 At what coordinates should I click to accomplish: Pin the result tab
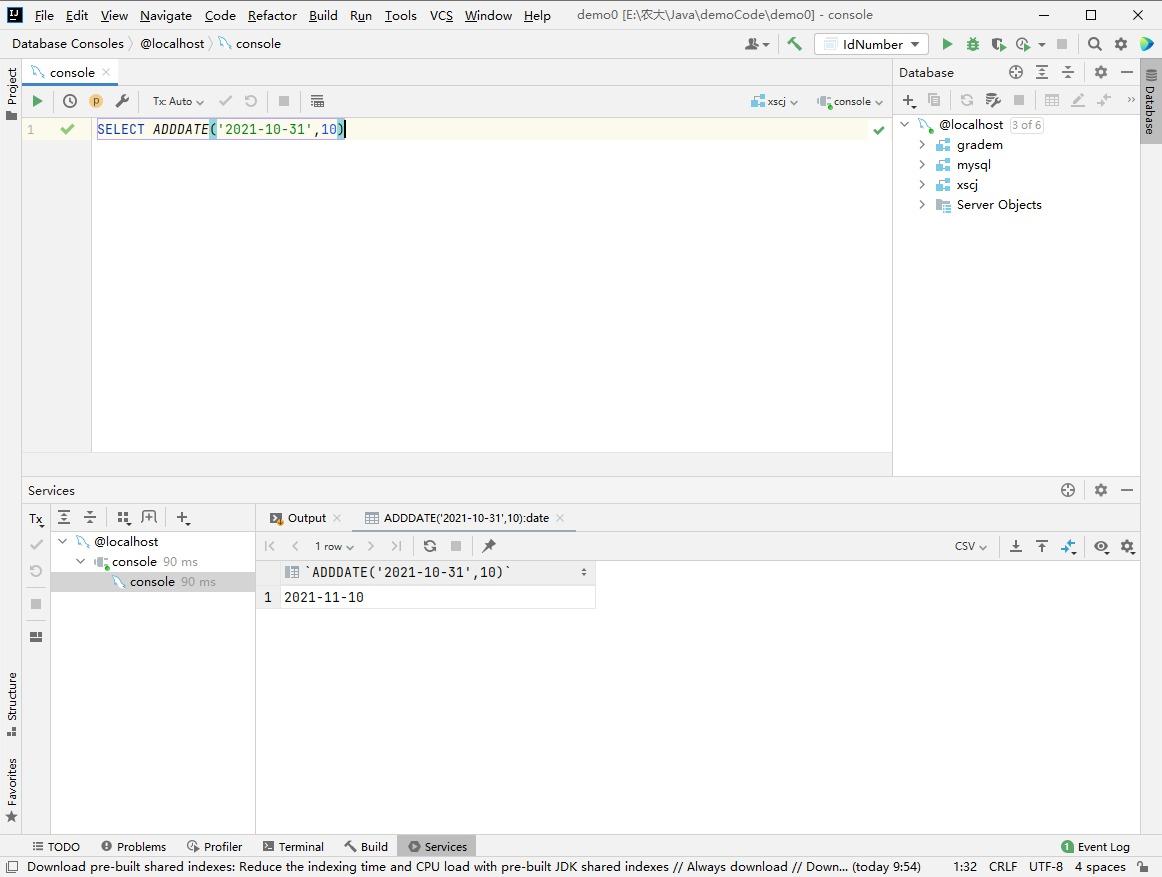489,546
